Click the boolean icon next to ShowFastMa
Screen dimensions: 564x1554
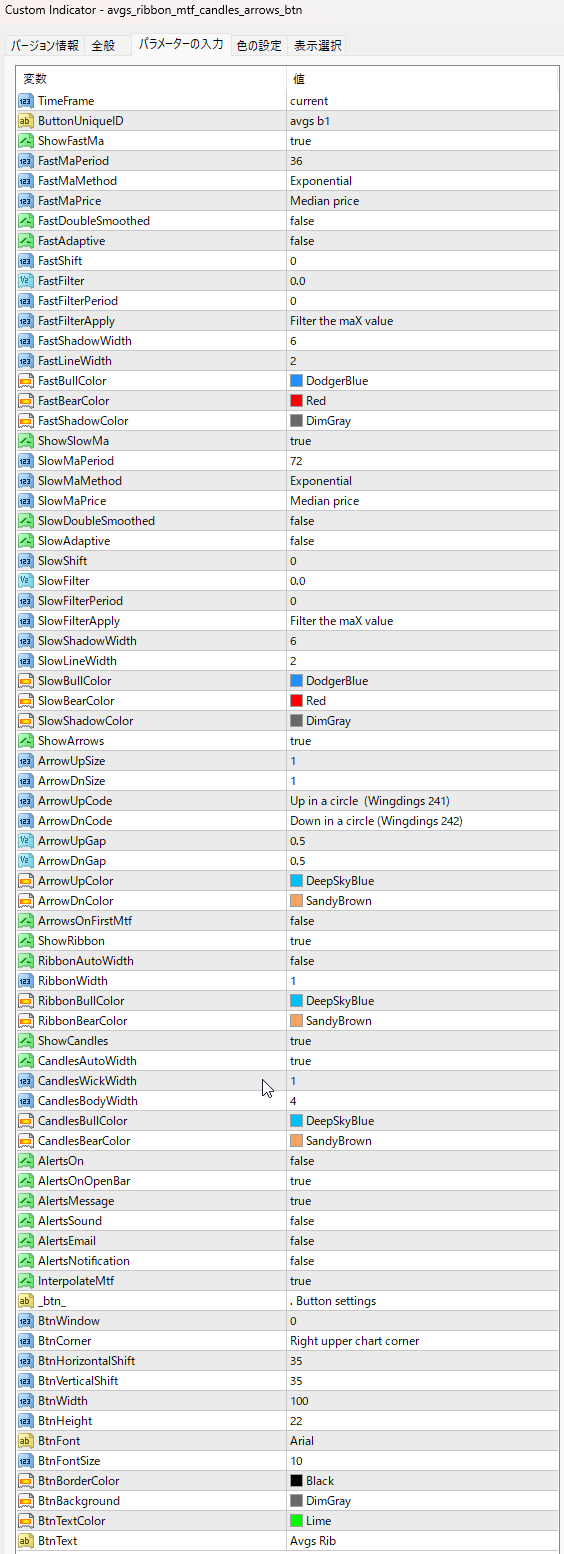pos(26,141)
